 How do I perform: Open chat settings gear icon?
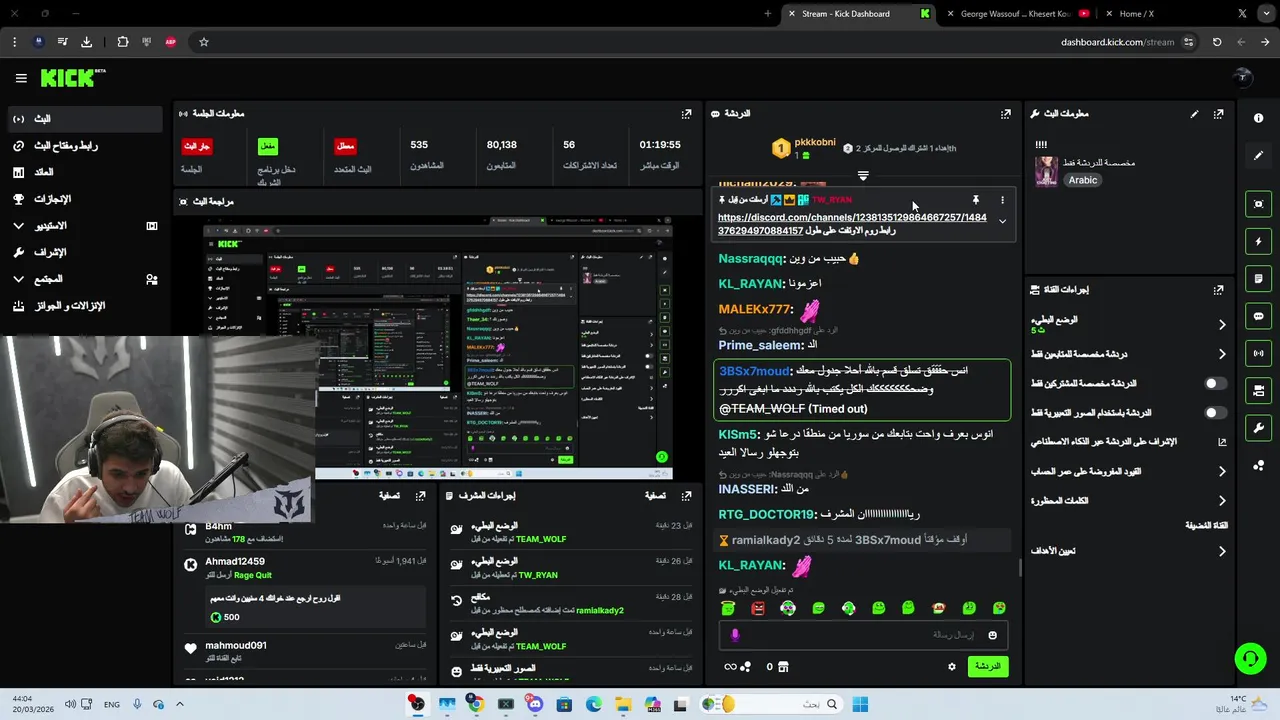[x=951, y=667]
